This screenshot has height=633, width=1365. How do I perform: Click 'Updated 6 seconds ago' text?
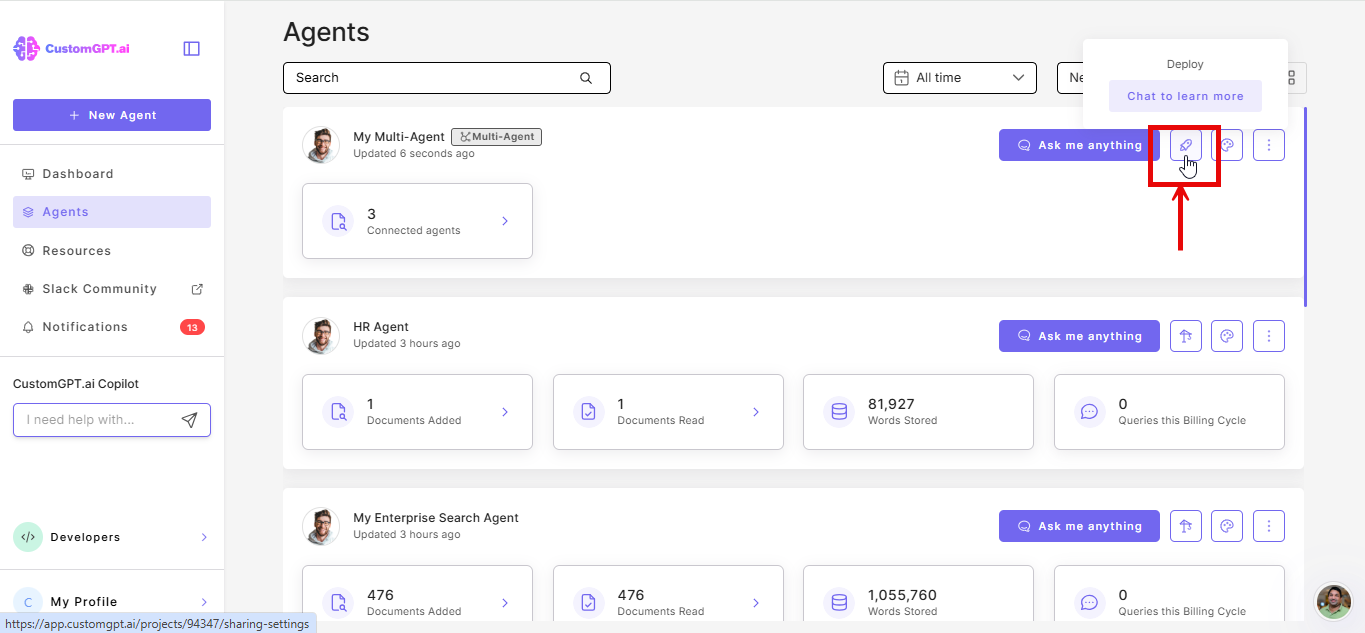pos(414,154)
